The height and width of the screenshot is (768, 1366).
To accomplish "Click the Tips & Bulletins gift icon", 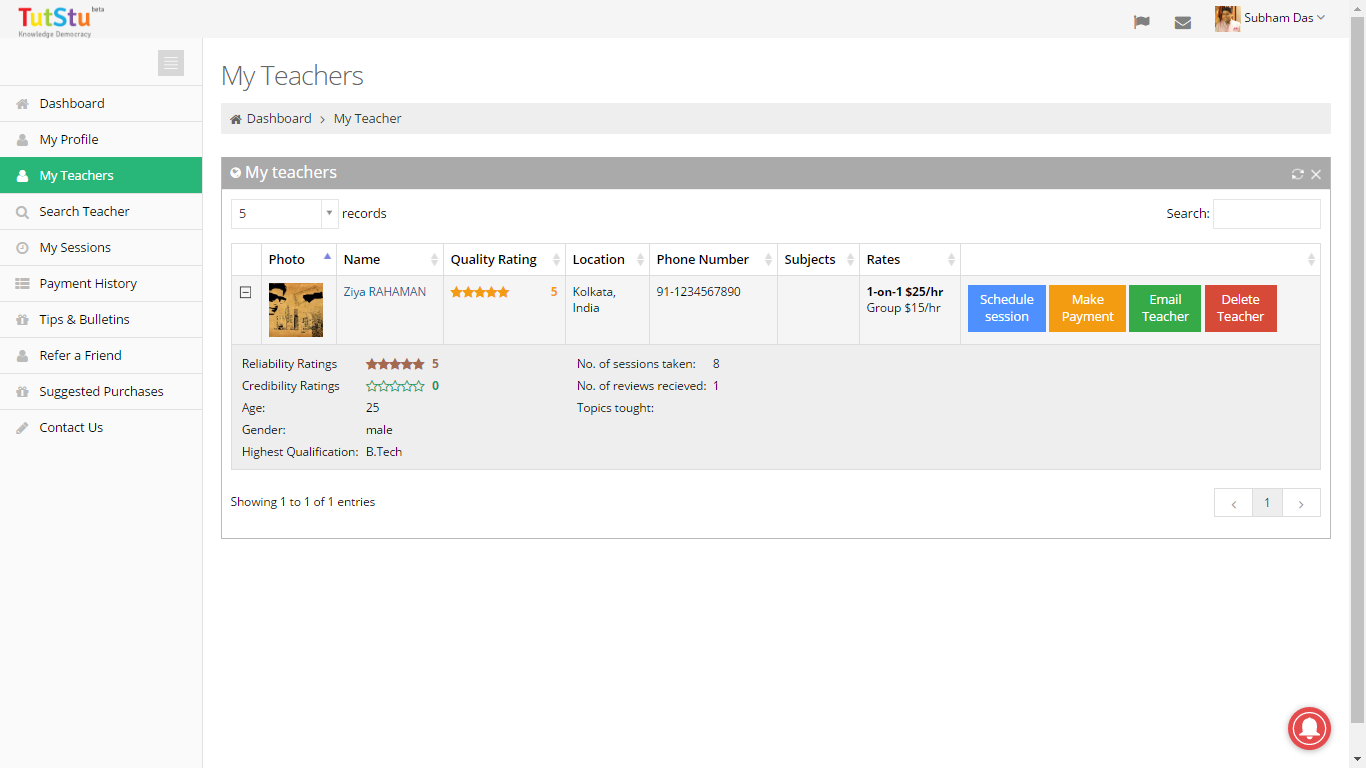I will click(22, 320).
